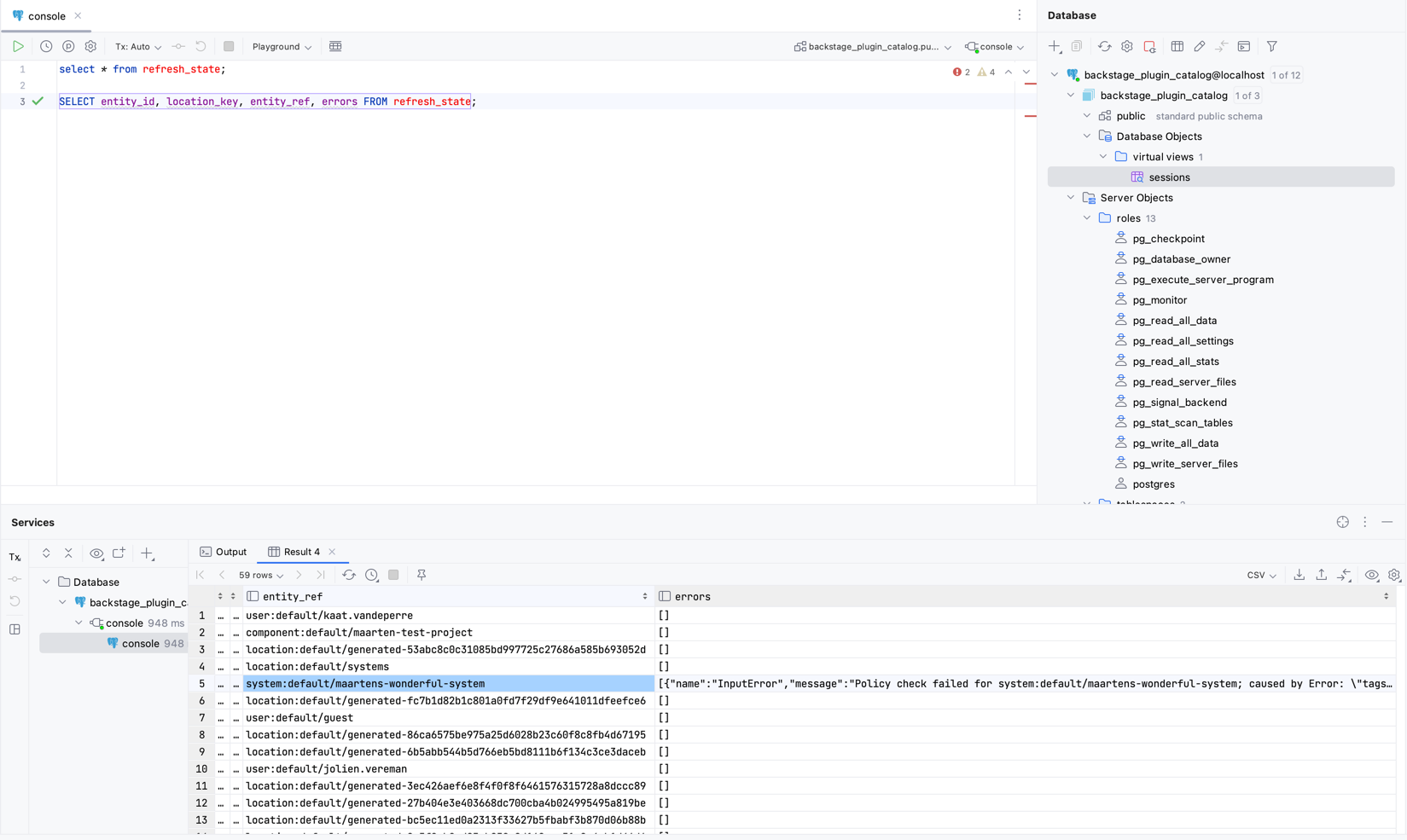Jump to next highlighted error arrow
This screenshot has height=840, width=1407.
pyautogui.click(x=1026, y=72)
